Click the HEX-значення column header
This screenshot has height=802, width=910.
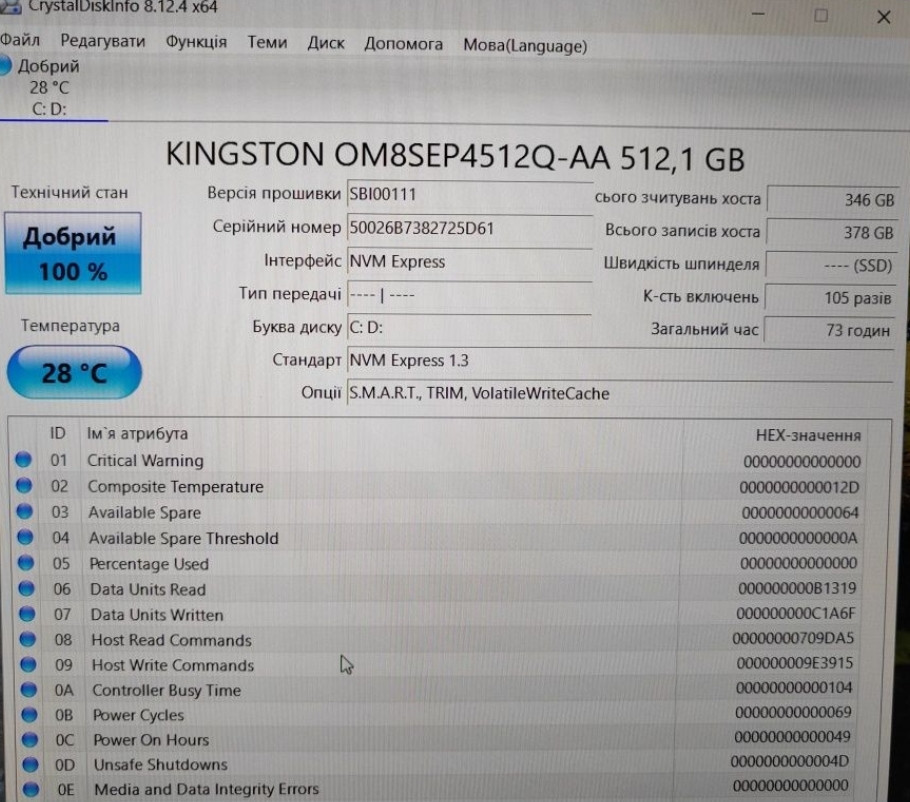(808, 435)
